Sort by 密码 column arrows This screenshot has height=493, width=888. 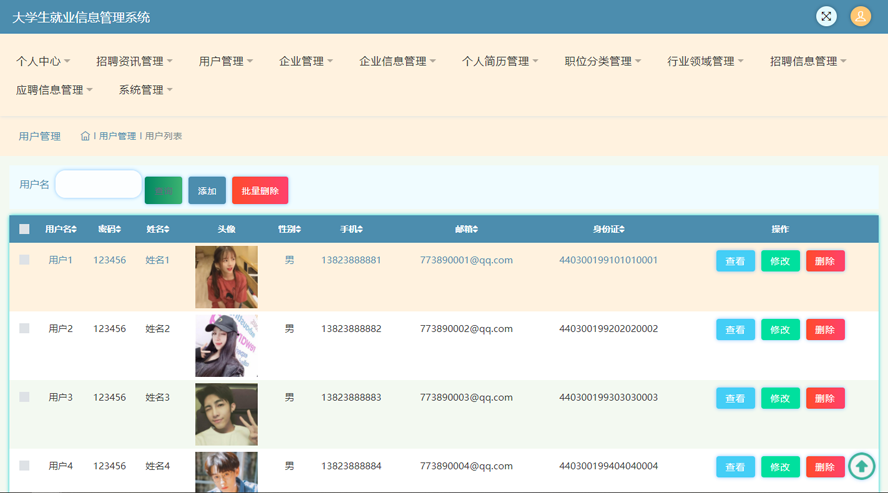tap(118, 229)
